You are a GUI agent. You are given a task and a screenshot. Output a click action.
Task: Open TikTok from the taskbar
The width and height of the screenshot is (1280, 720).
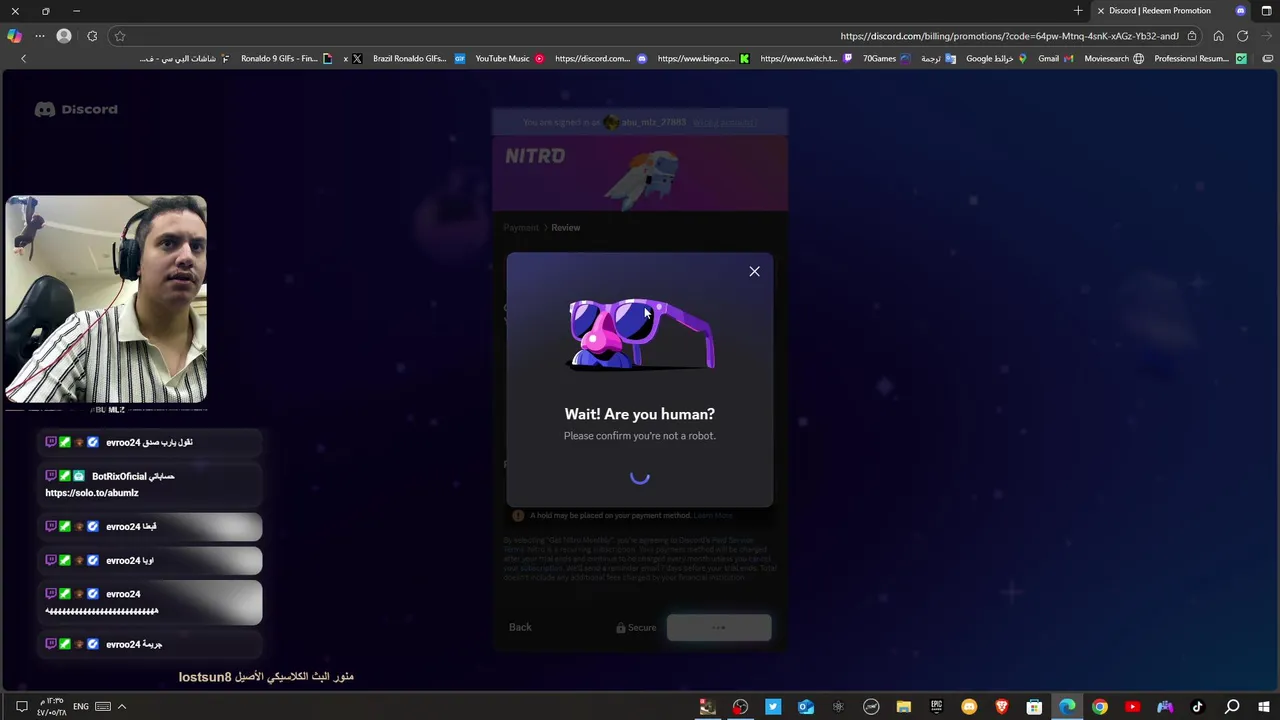[x=1198, y=707]
